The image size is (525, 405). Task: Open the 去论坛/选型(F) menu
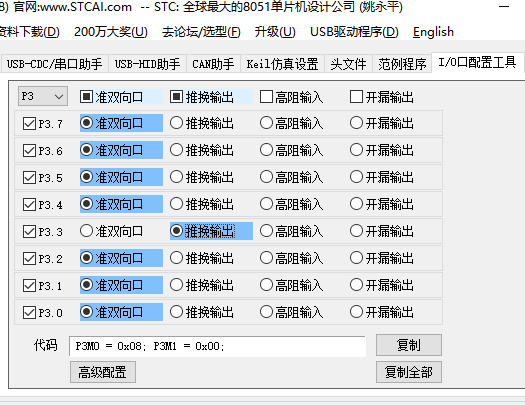pyautogui.click(x=201, y=32)
